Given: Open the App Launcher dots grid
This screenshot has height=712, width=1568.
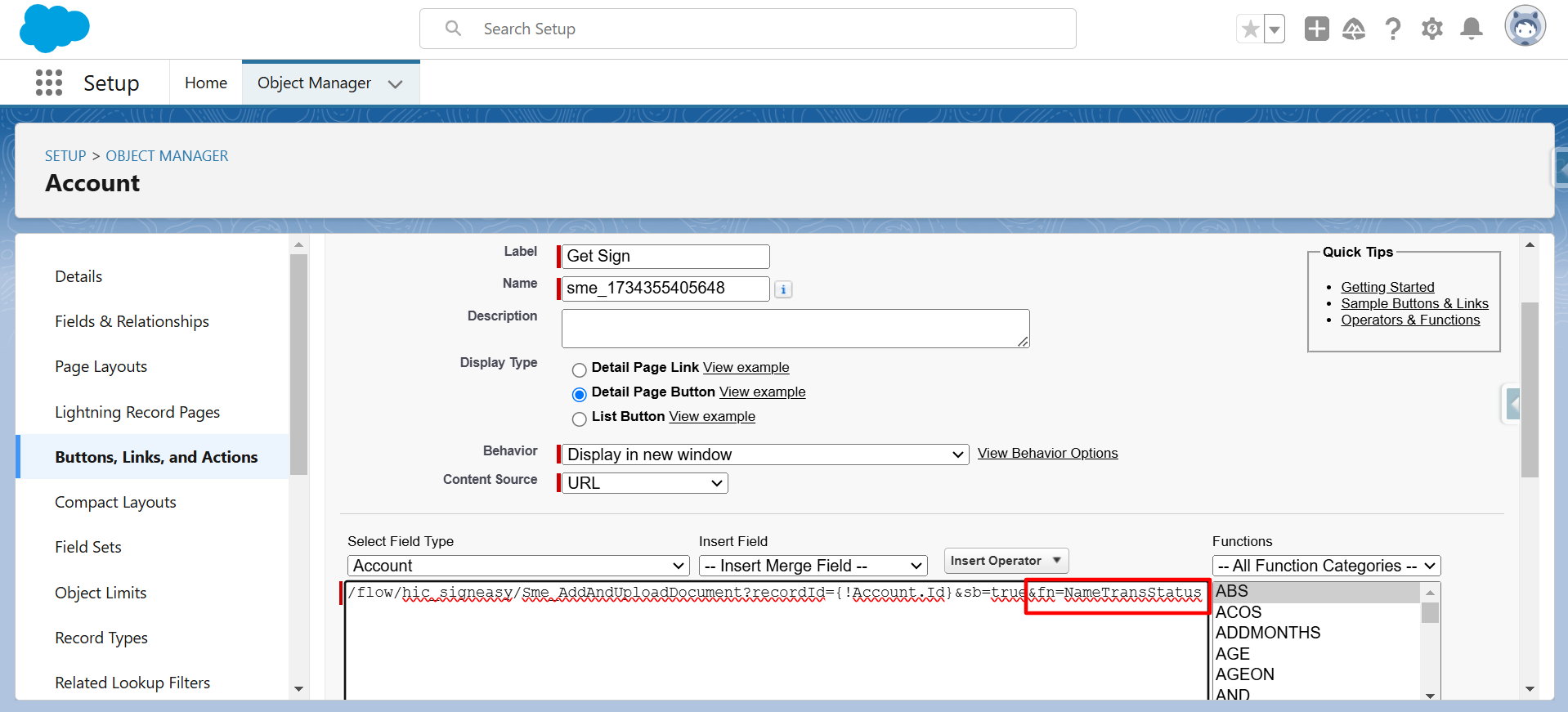Looking at the screenshot, I should coord(49,83).
